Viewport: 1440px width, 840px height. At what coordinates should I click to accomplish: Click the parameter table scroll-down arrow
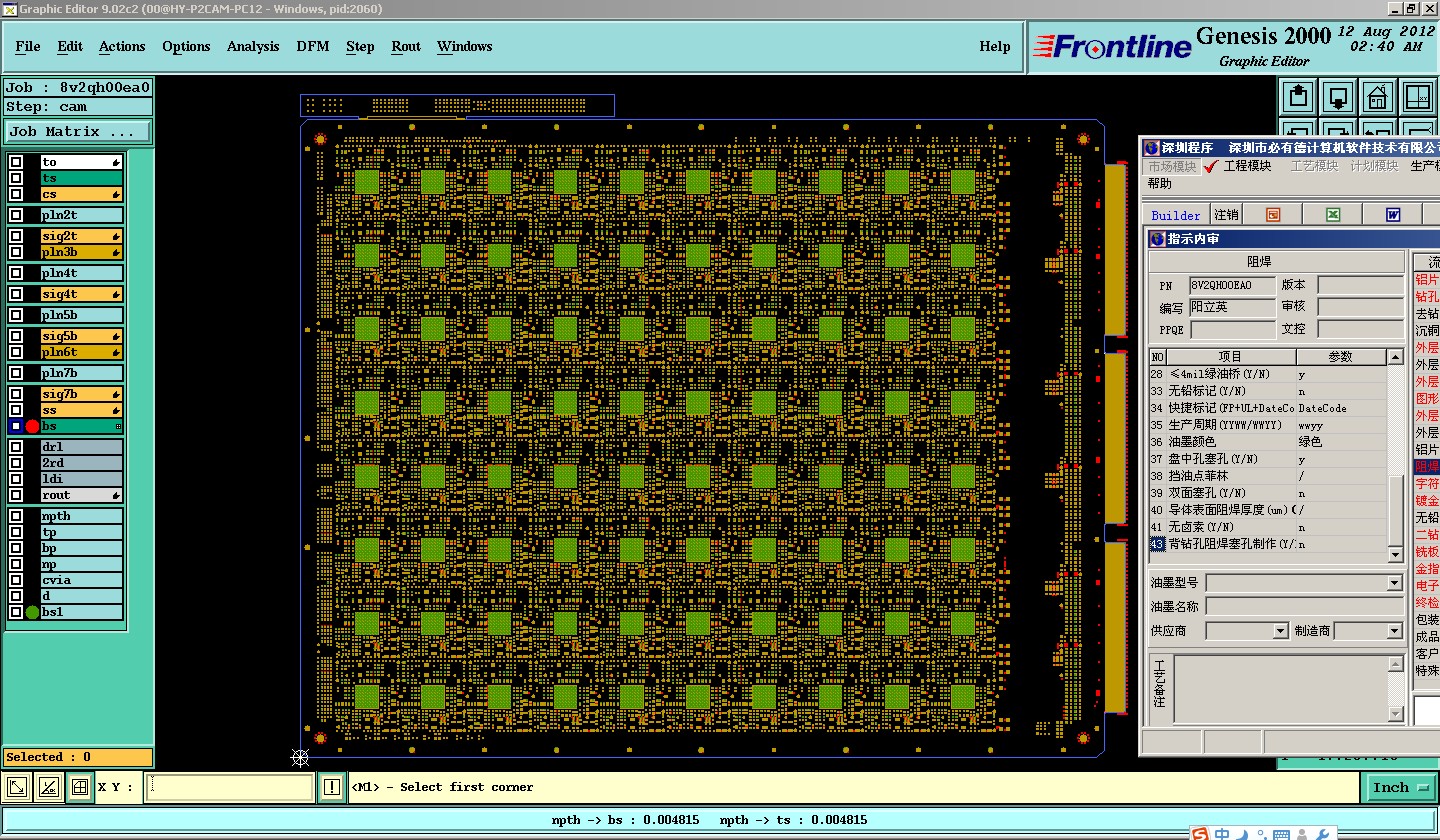(1395, 555)
